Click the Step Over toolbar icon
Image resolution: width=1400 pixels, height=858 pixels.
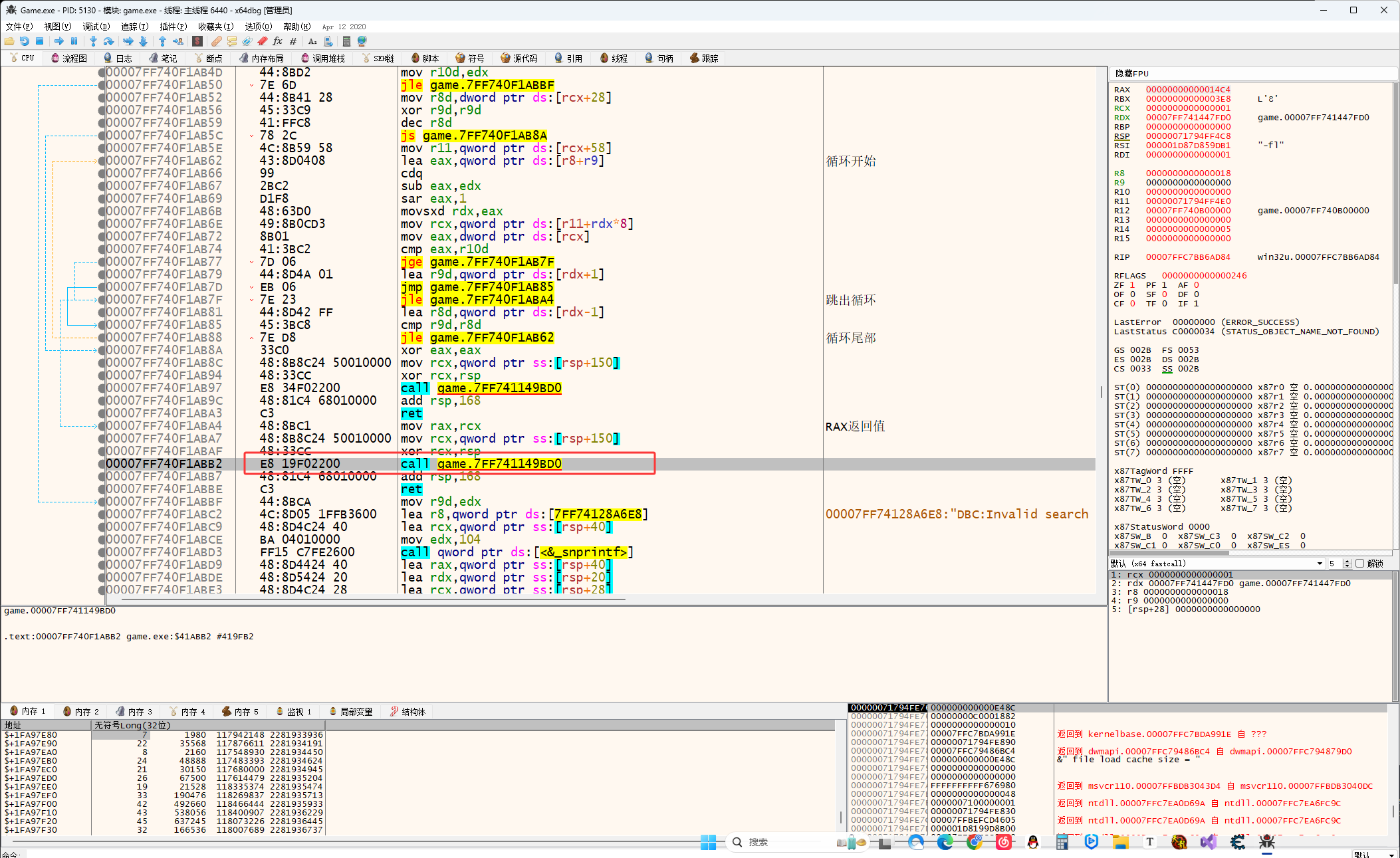(108, 41)
